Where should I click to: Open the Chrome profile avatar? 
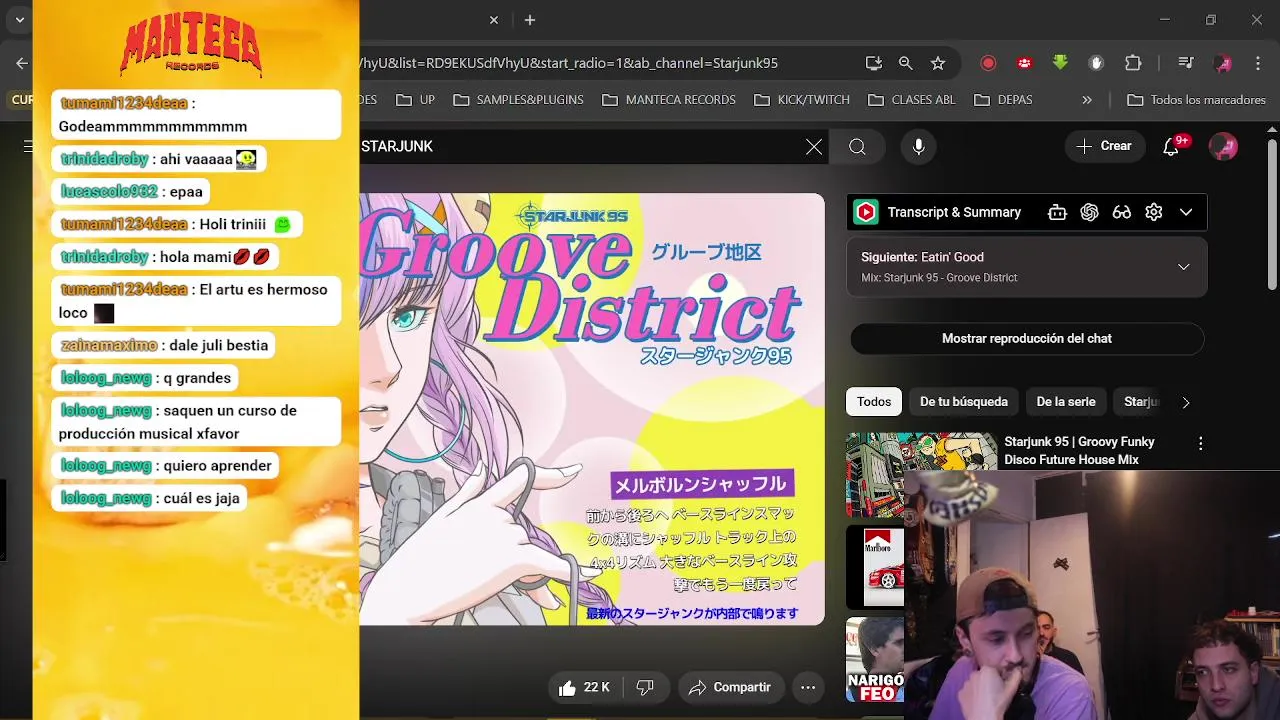click(x=1222, y=63)
